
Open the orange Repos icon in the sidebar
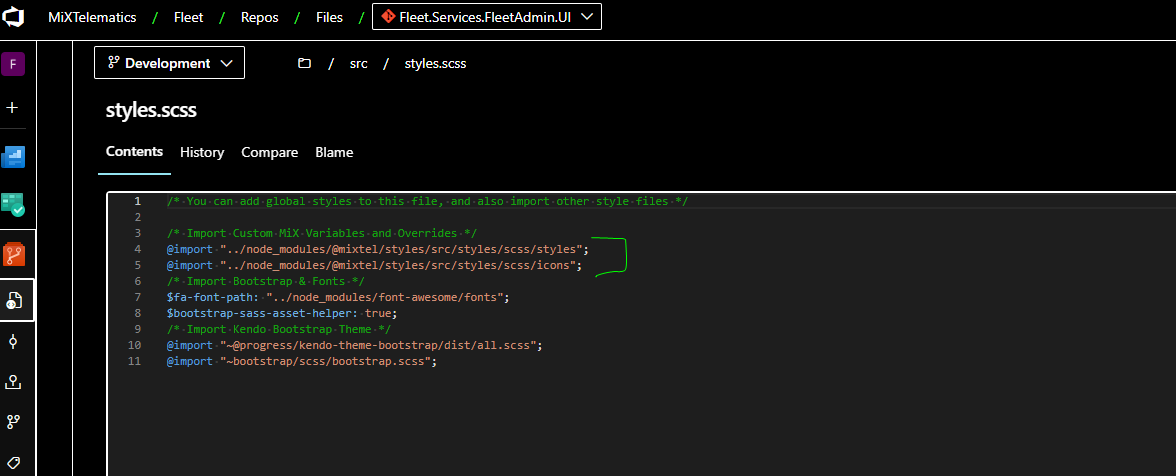click(x=14, y=254)
